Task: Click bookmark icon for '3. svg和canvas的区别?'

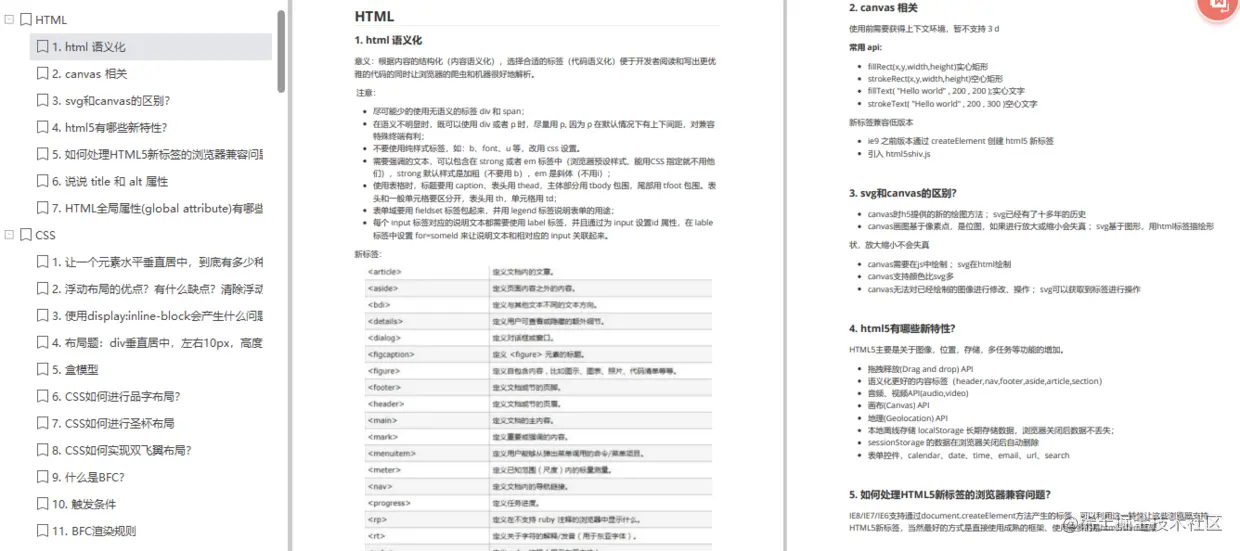Action: pos(42,101)
